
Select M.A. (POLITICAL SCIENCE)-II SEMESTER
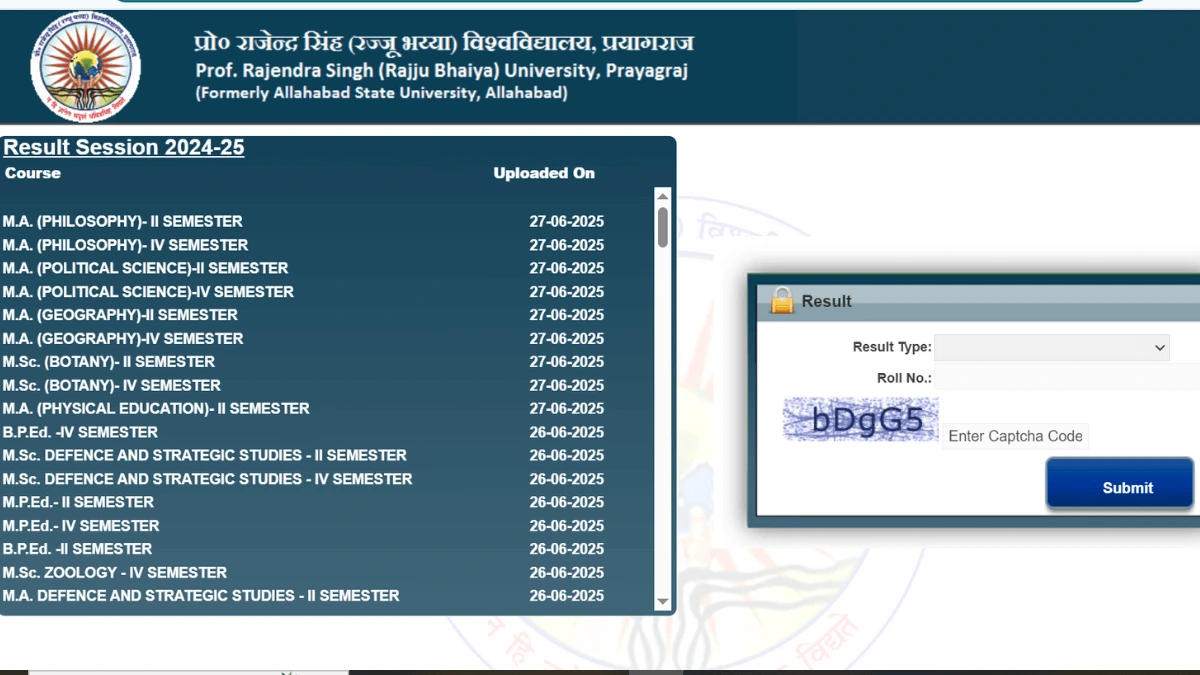click(x=145, y=268)
